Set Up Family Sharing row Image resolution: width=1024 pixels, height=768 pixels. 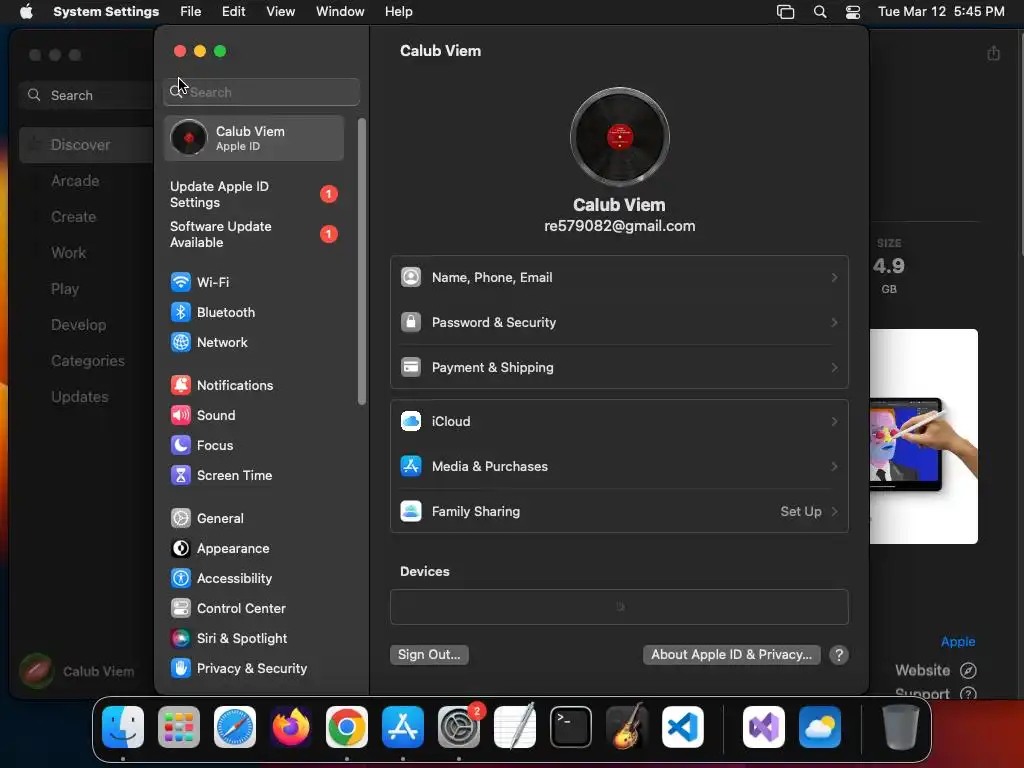click(619, 511)
